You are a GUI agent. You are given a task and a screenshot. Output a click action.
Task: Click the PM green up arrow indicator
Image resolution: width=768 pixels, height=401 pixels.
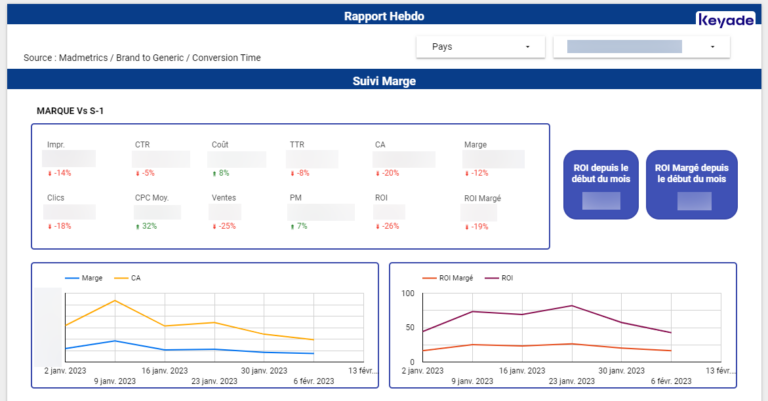pyautogui.click(x=293, y=226)
